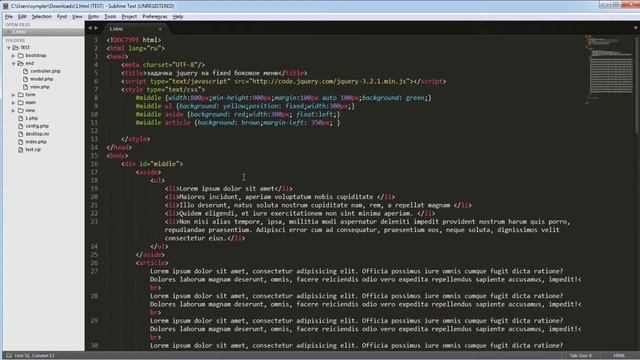This screenshot has width=640, height=360.
Task: Open the Edit menu
Action: click(22, 17)
